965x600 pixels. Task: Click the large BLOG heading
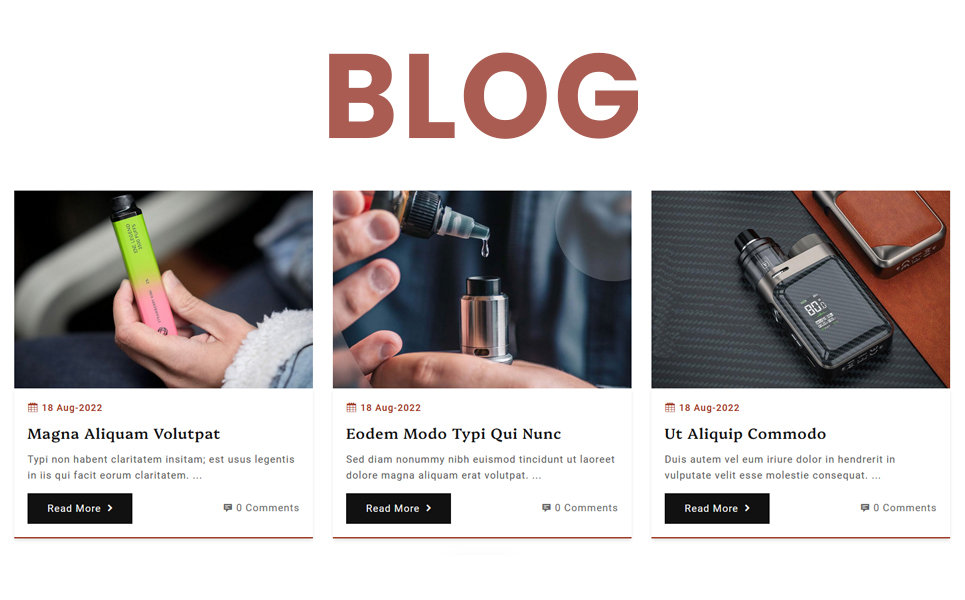click(484, 95)
